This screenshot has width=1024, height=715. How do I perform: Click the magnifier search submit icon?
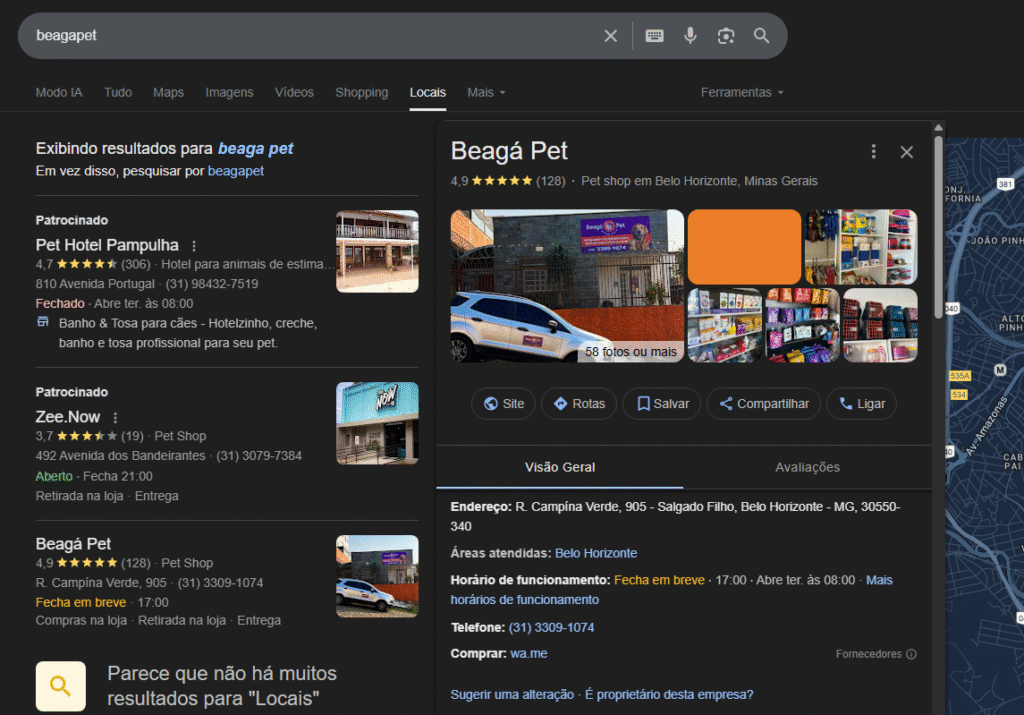point(762,36)
